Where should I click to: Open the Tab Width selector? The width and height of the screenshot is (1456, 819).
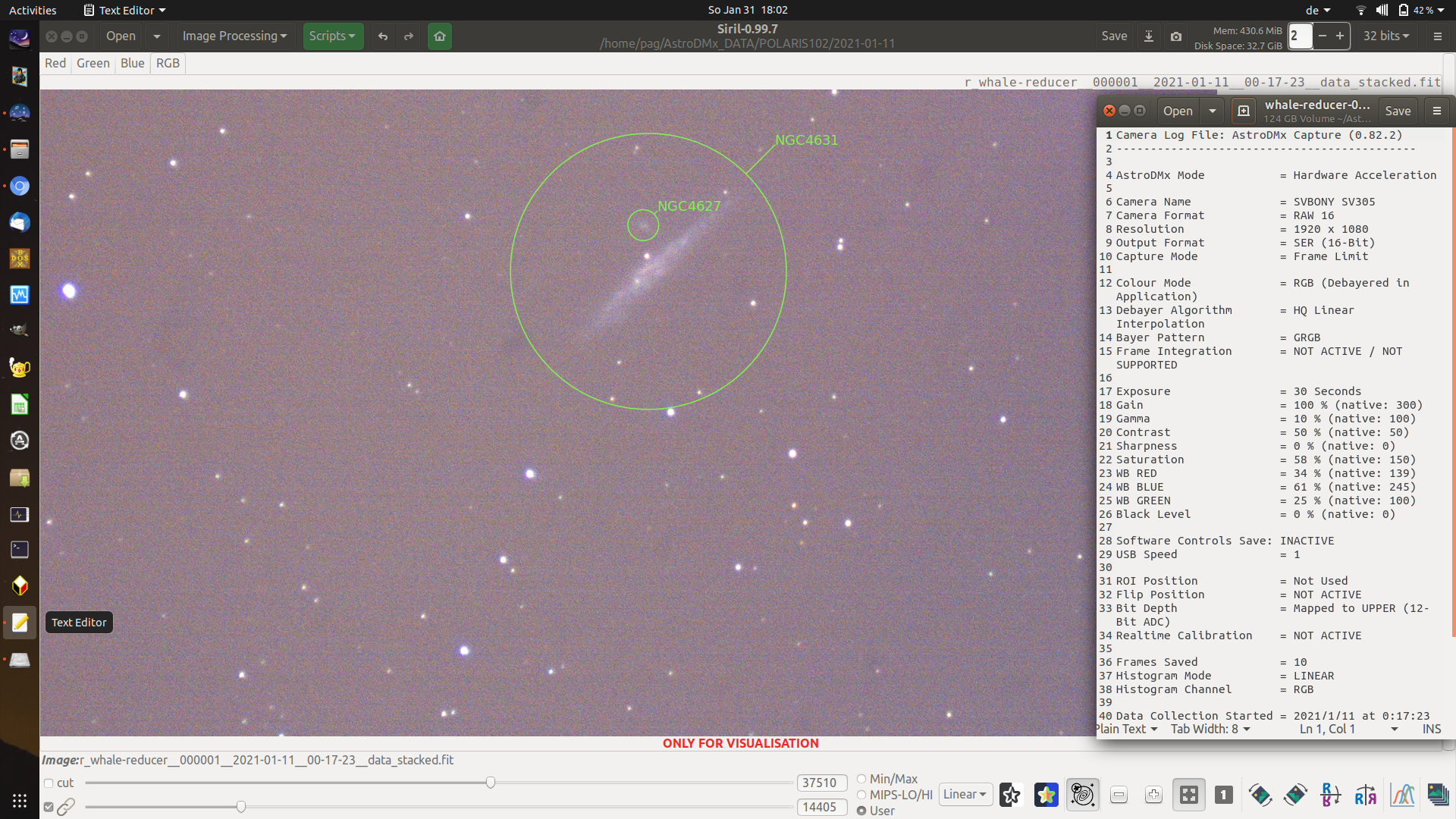[1210, 729]
